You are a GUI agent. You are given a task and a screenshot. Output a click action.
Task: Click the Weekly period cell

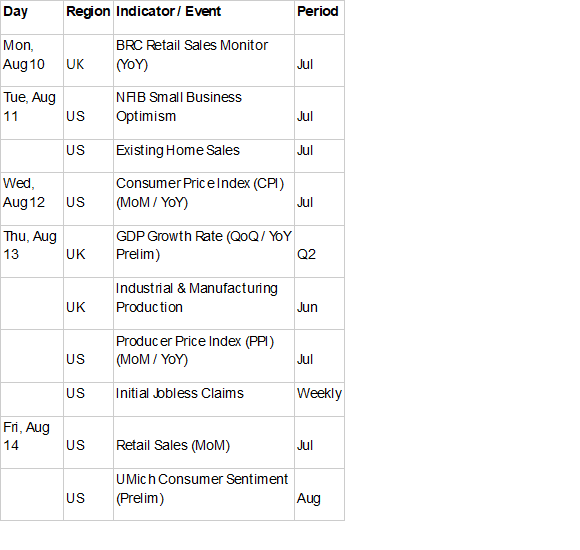pyautogui.click(x=320, y=399)
